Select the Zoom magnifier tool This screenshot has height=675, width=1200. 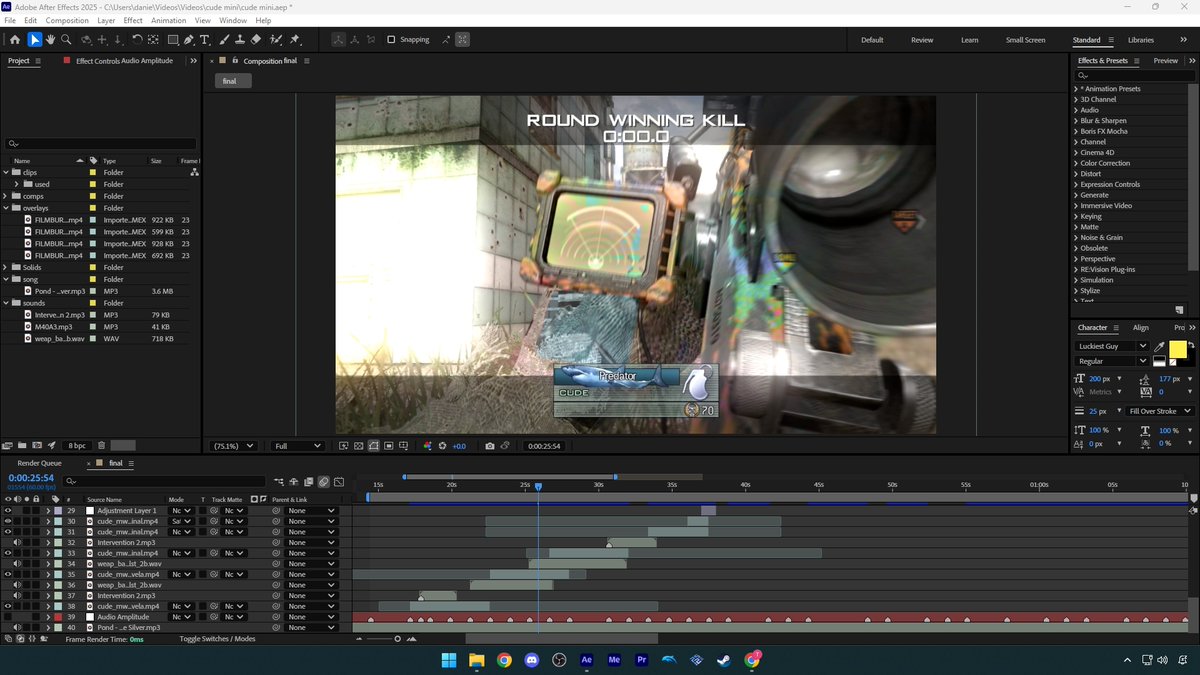pos(66,40)
